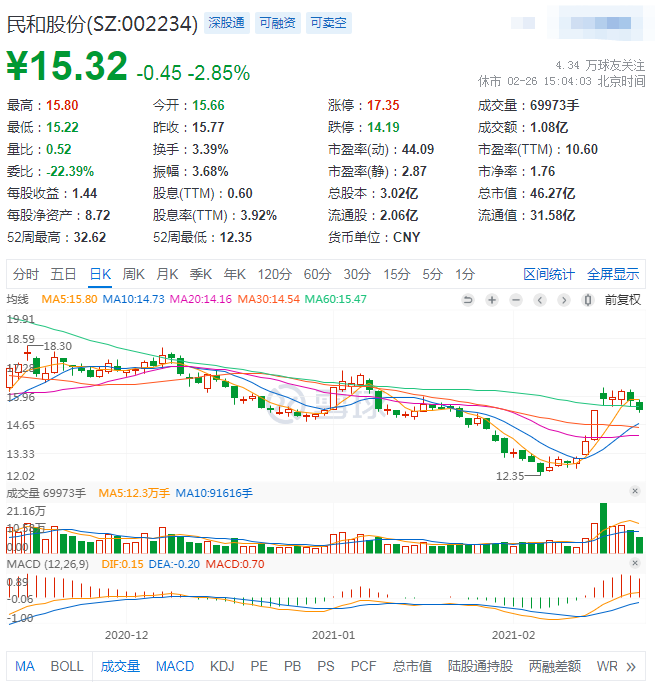Click the MA5:15.80 legend label

(x=69, y=299)
